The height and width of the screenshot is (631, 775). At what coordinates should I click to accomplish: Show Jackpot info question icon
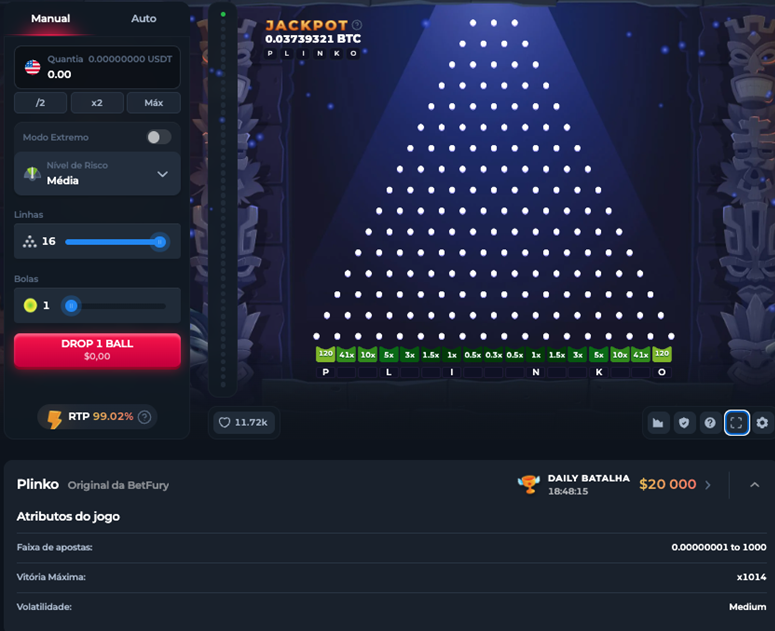(x=357, y=25)
